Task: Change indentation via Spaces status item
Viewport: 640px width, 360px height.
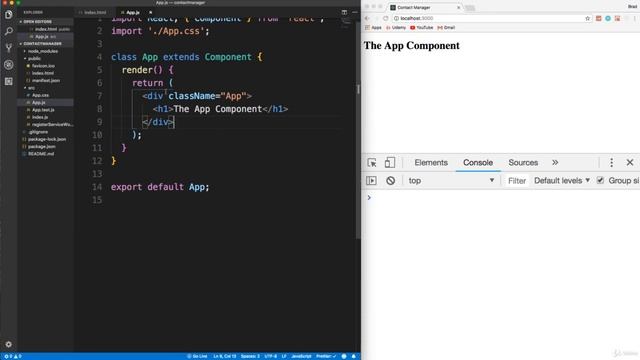Action: pos(250,356)
